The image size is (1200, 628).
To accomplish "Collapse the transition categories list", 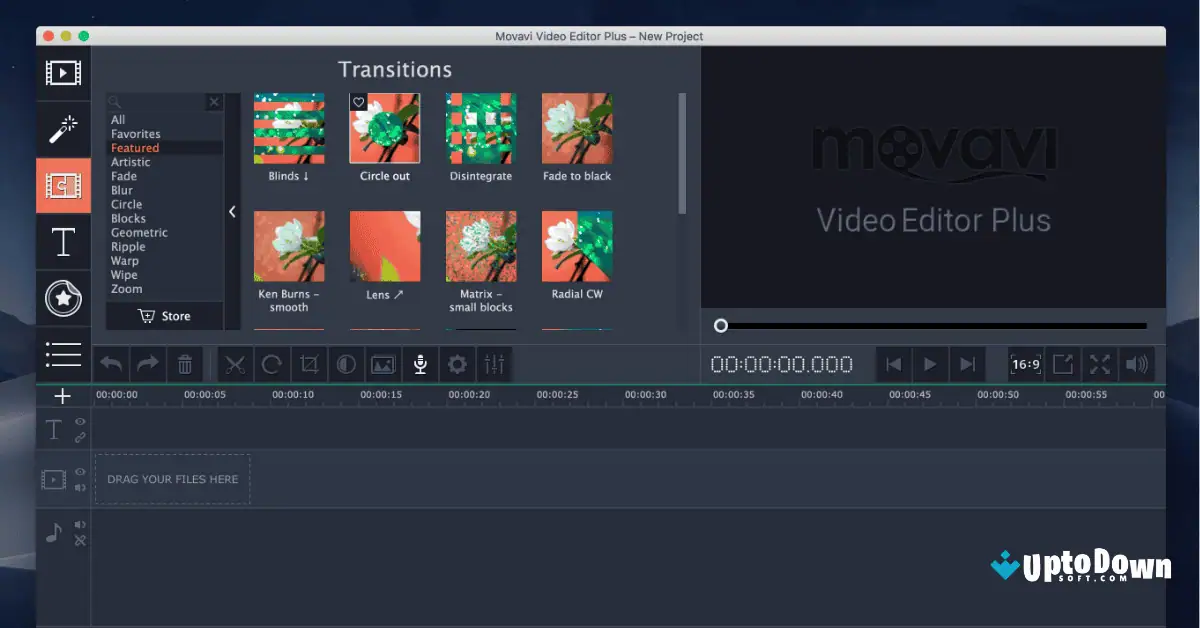I will click(x=232, y=212).
